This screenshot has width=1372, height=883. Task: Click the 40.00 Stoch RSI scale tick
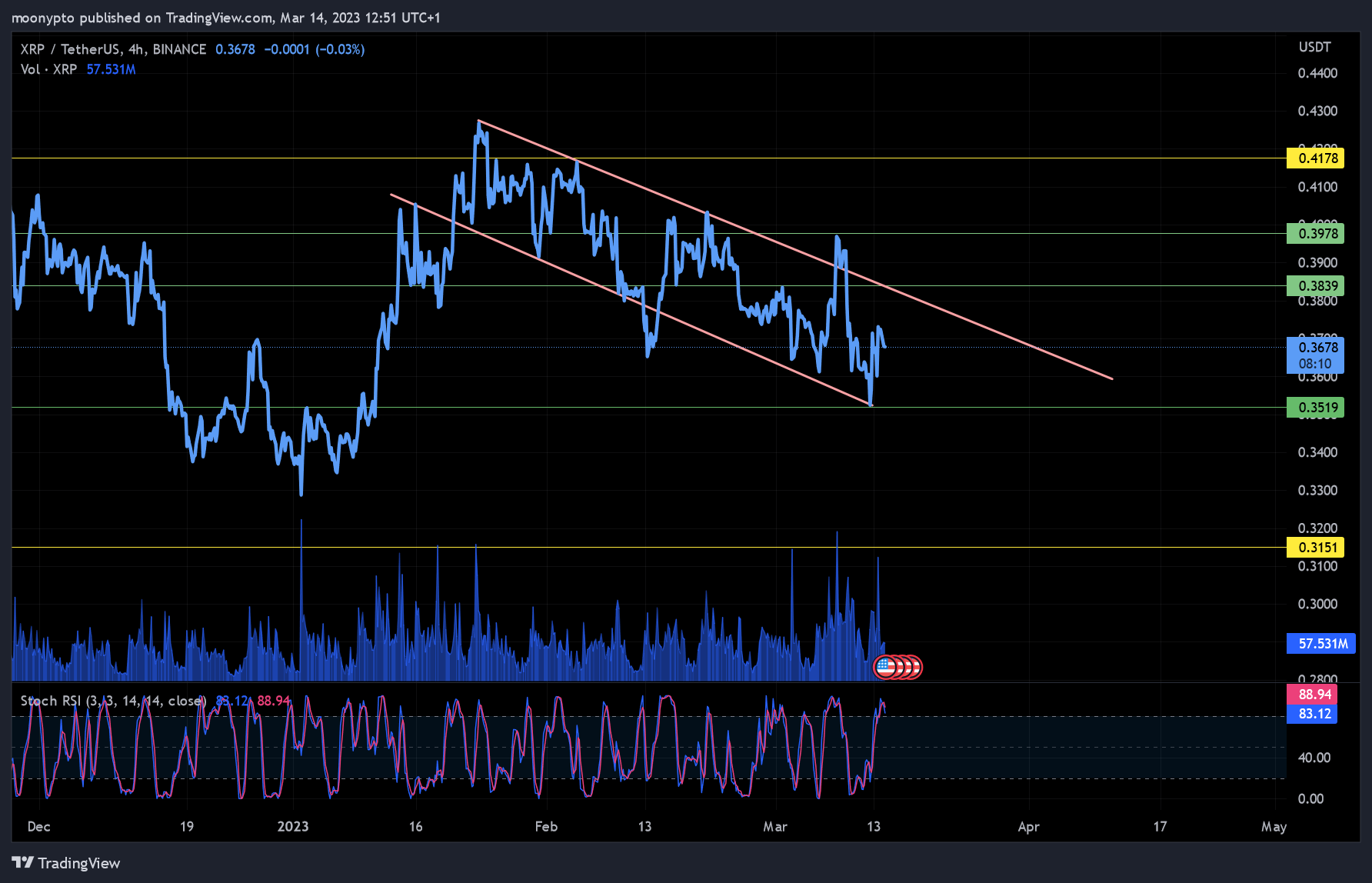click(1314, 758)
